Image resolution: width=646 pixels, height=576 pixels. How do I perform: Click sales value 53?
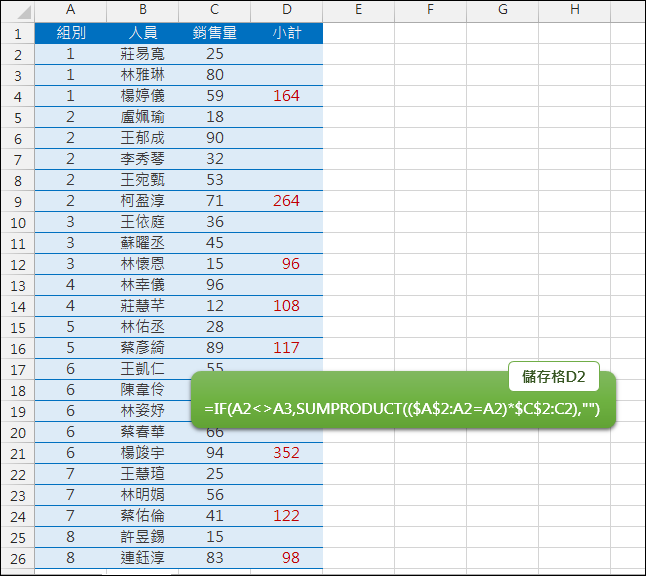click(x=215, y=180)
